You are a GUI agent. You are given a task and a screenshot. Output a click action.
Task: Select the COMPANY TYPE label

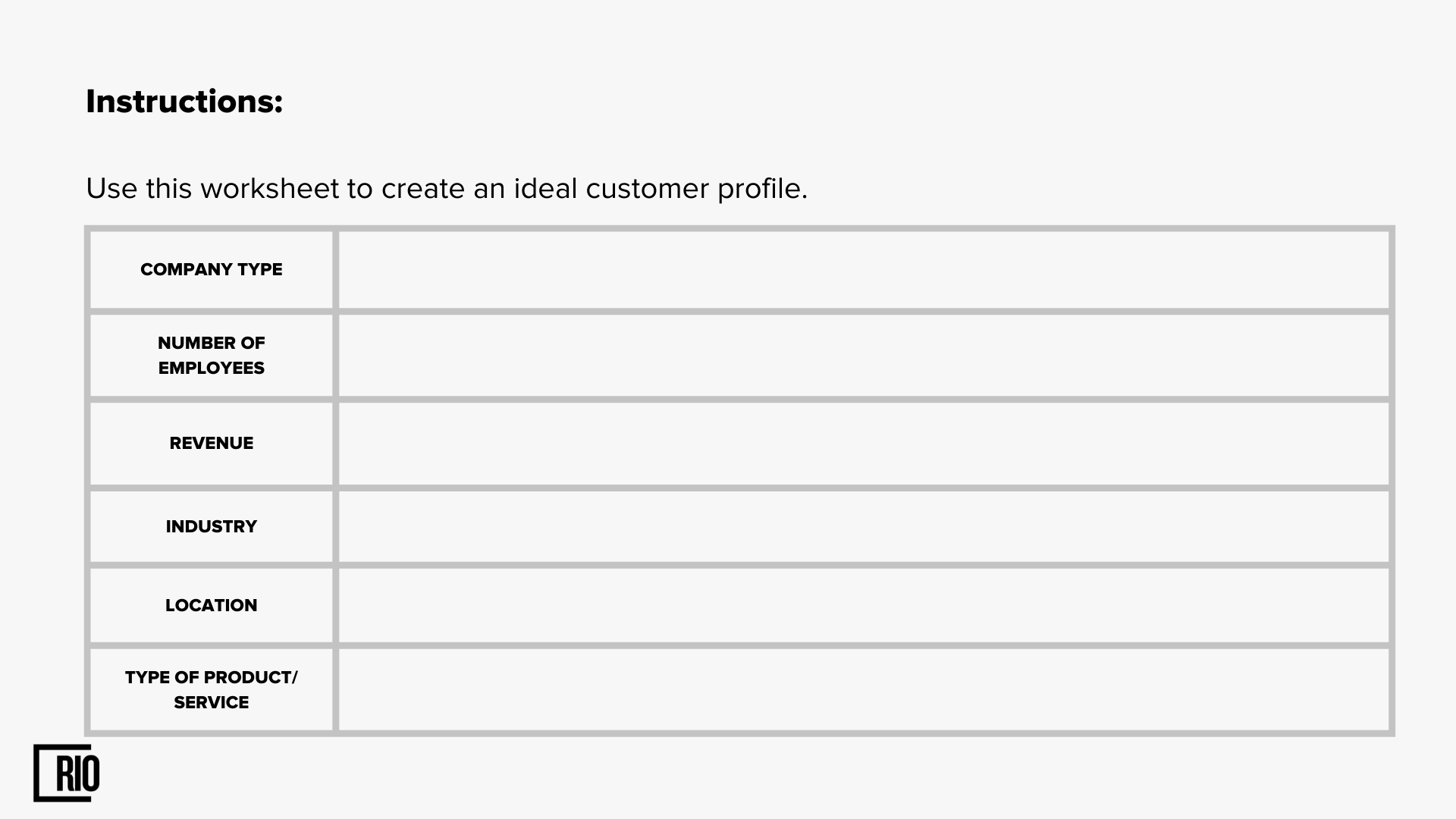(212, 270)
